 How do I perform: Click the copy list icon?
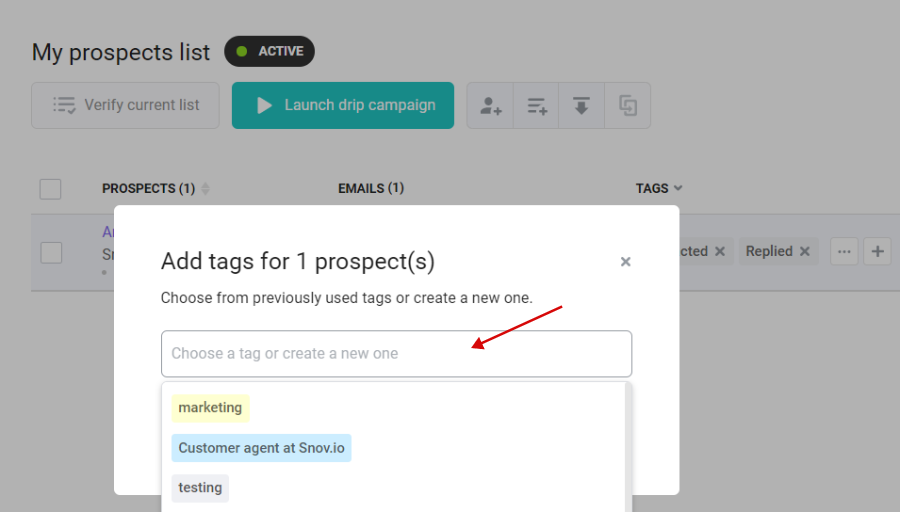click(627, 106)
